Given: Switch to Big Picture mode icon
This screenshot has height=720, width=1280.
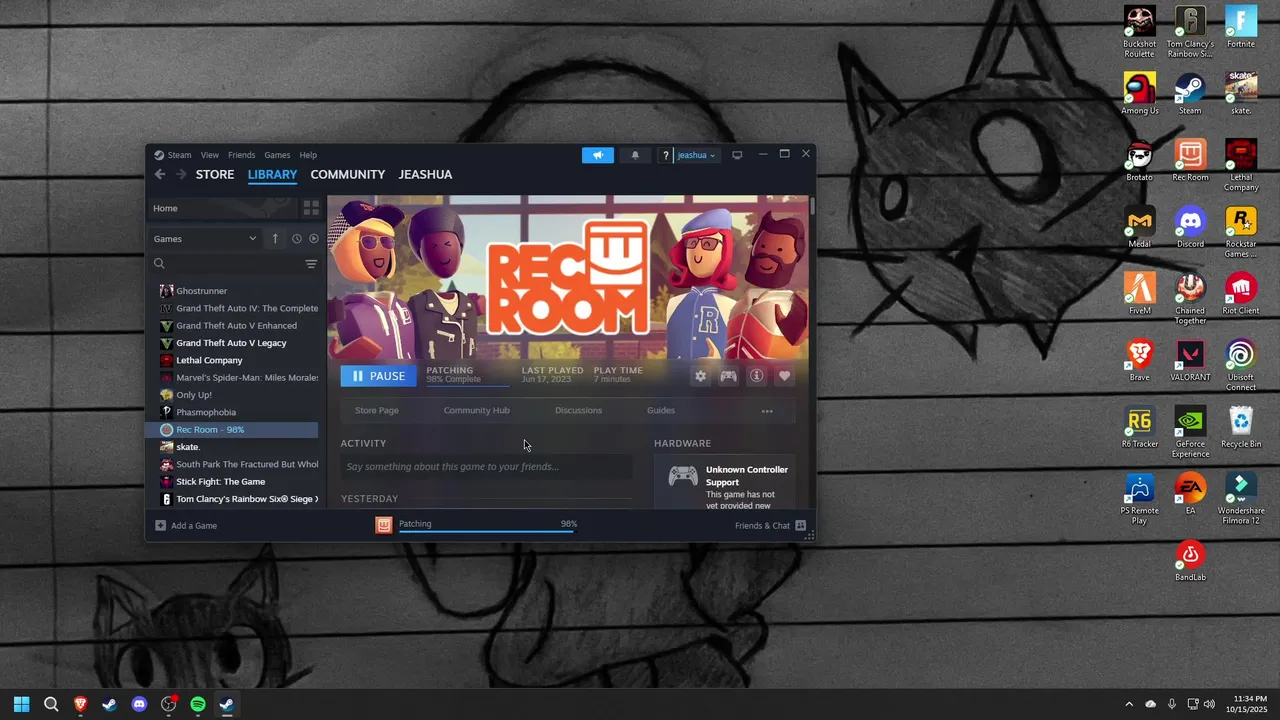Looking at the screenshot, I should (737, 155).
